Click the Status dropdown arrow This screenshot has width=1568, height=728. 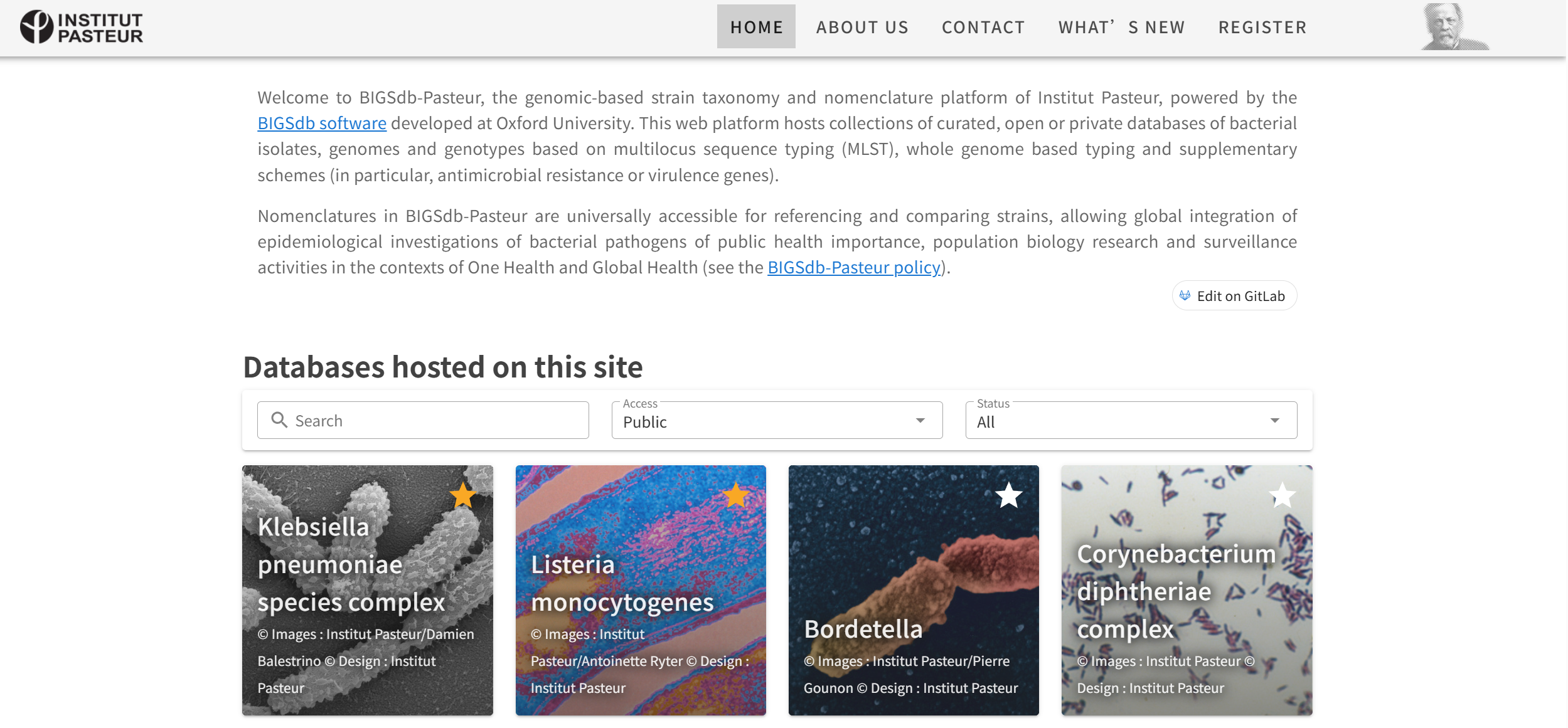click(x=1274, y=421)
